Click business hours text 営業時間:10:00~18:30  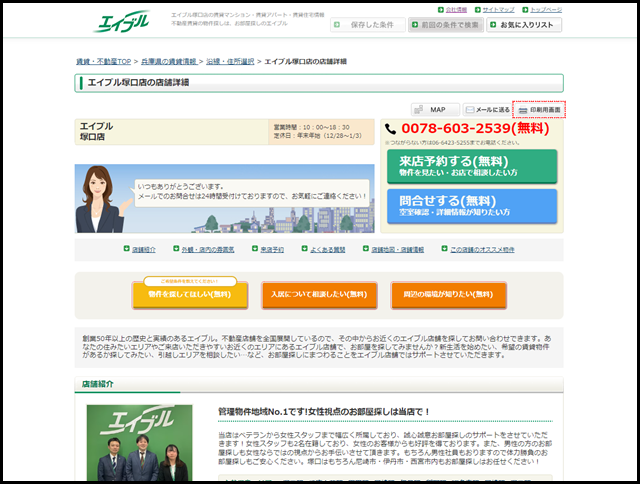(x=311, y=127)
